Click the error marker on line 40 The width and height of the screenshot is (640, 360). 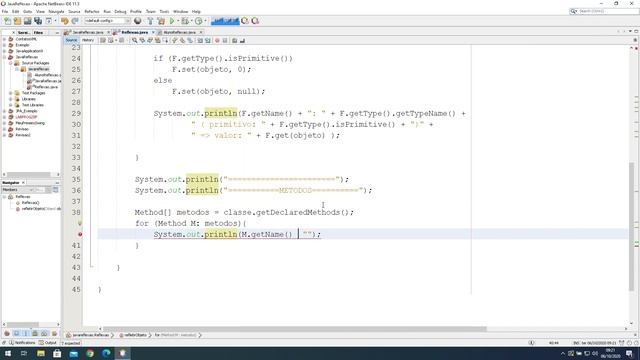[x=80, y=234]
